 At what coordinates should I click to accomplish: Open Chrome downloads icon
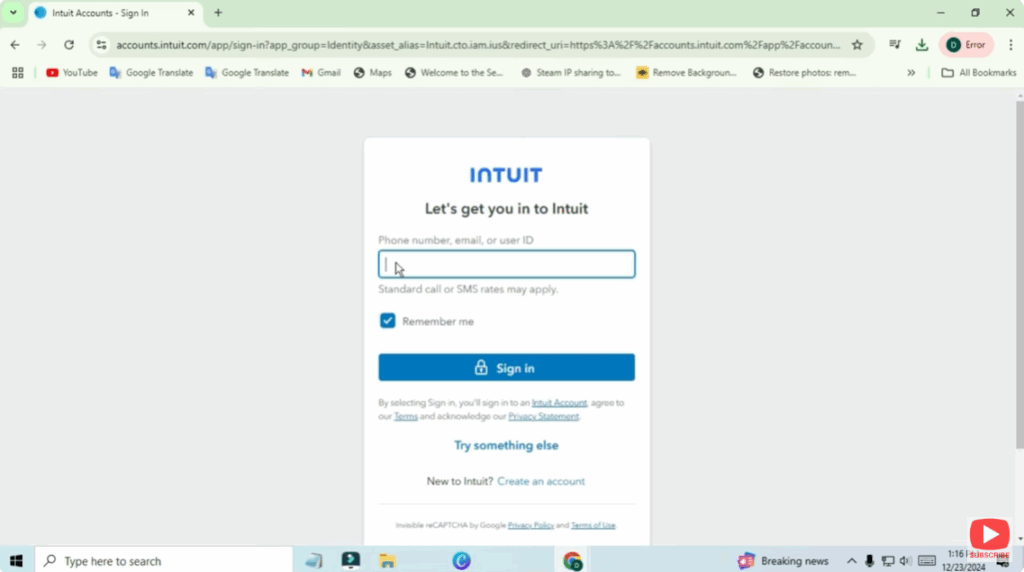[921, 44]
